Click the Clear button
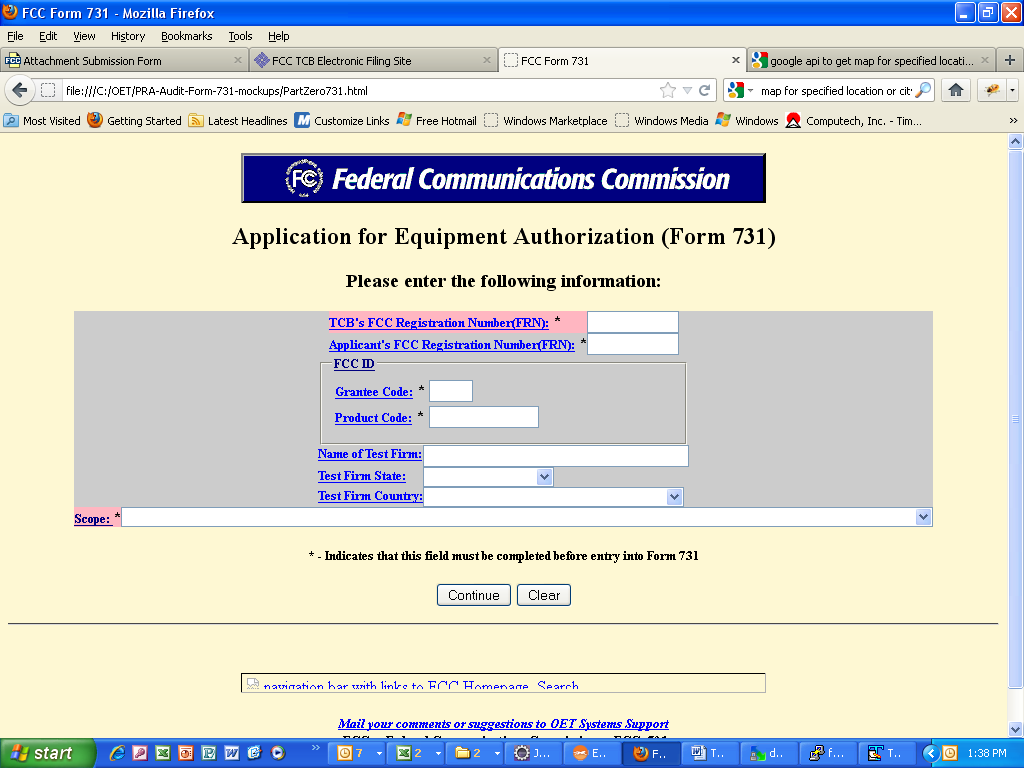Image resolution: width=1024 pixels, height=768 pixels. point(544,595)
